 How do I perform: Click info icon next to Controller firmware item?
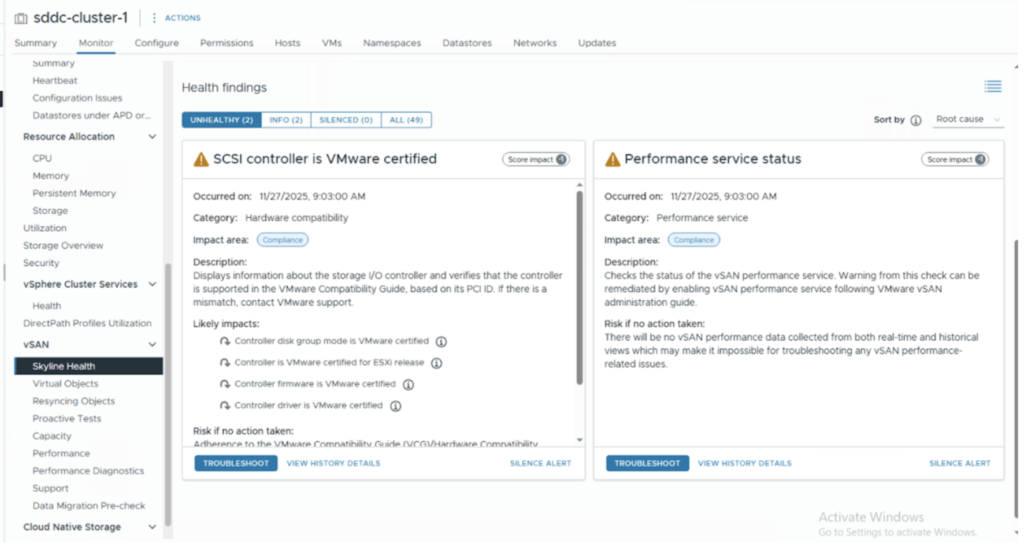408,384
